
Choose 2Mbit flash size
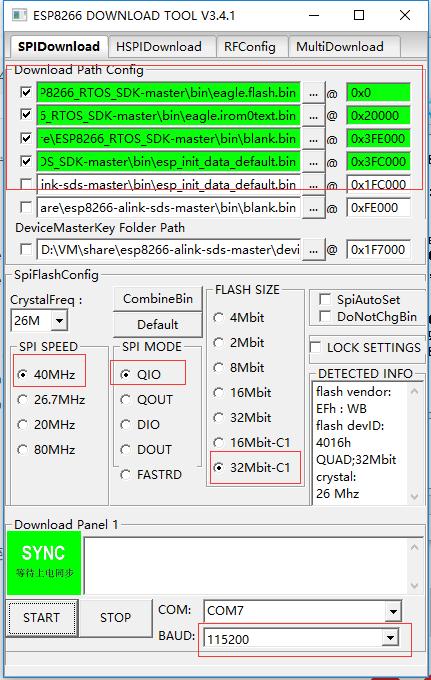239,343
